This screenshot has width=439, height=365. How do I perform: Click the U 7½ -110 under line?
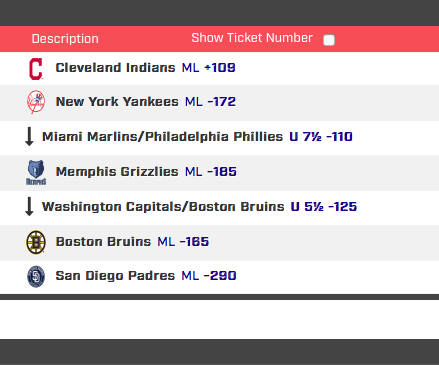tap(321, 137)
